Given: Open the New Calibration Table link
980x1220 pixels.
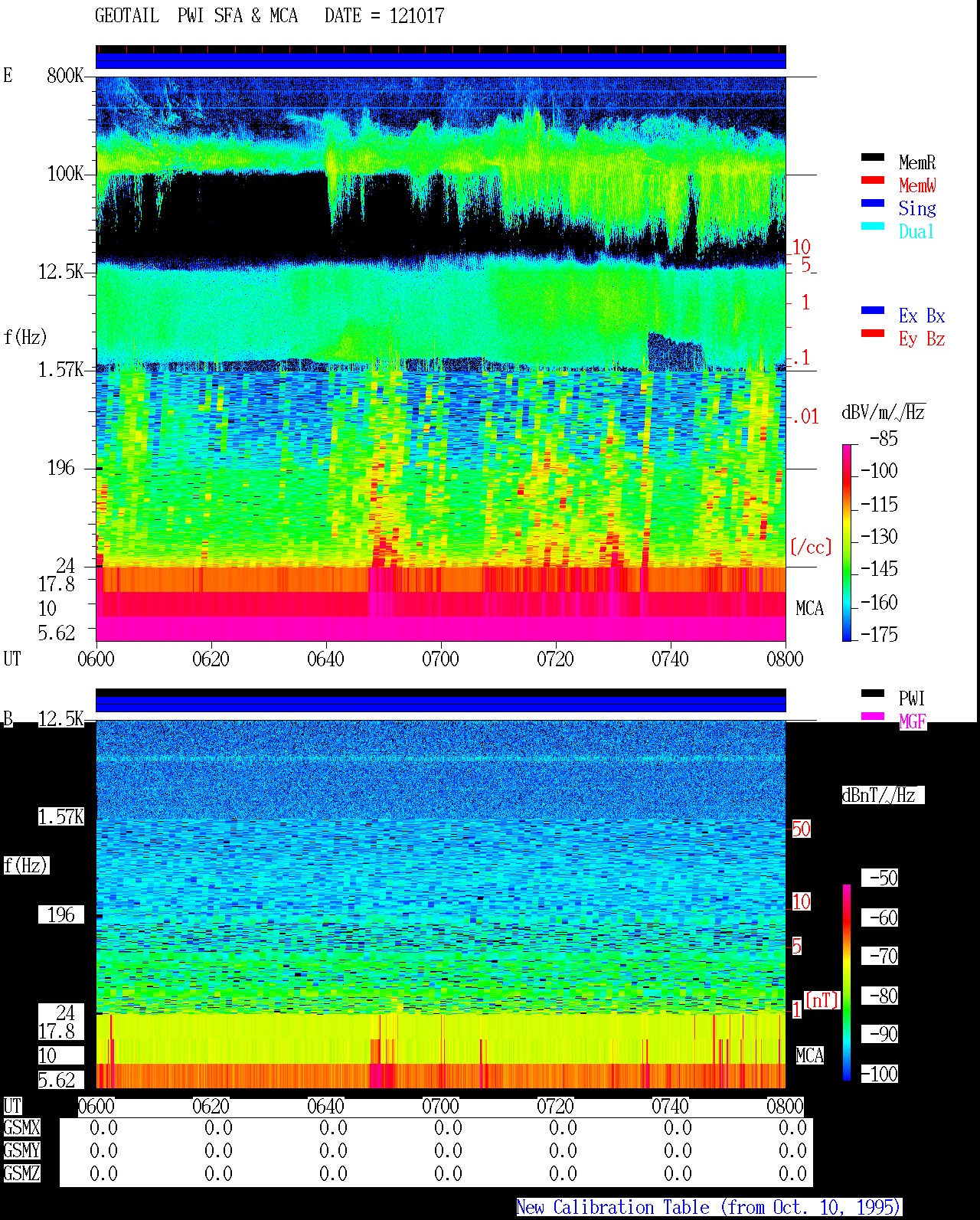Looking at the screenshot, I should tap(708, 1207).
